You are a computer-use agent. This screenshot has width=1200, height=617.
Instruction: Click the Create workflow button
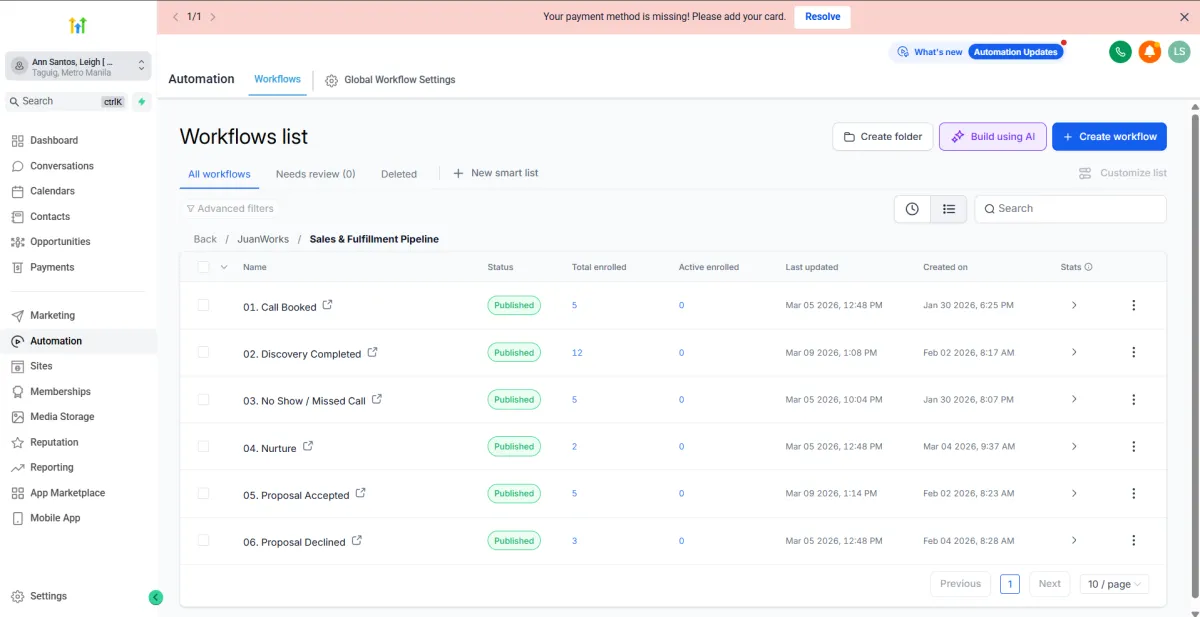click(x=1109, y=137)
